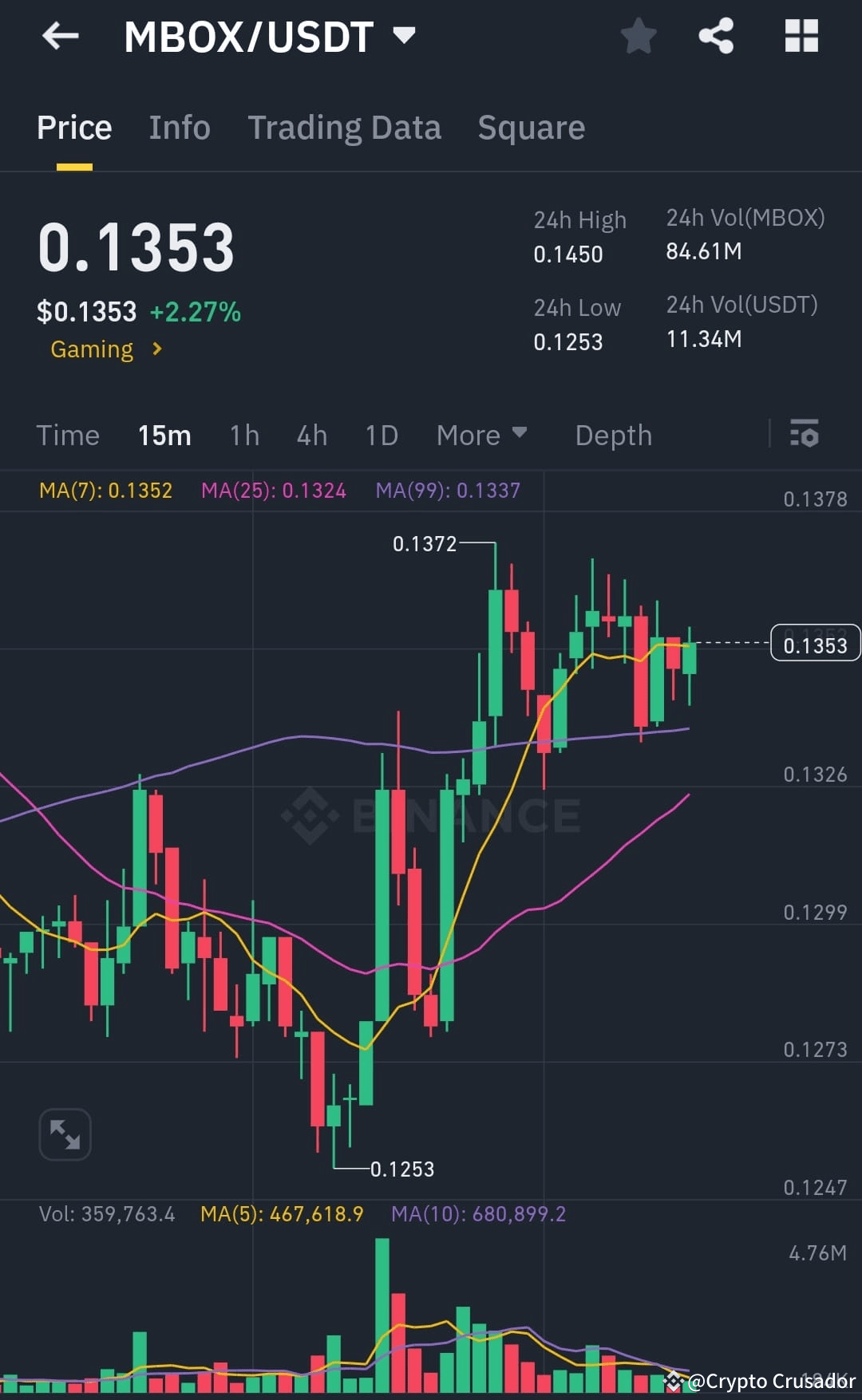Switch to the Trading Data tab

point(345,128)
